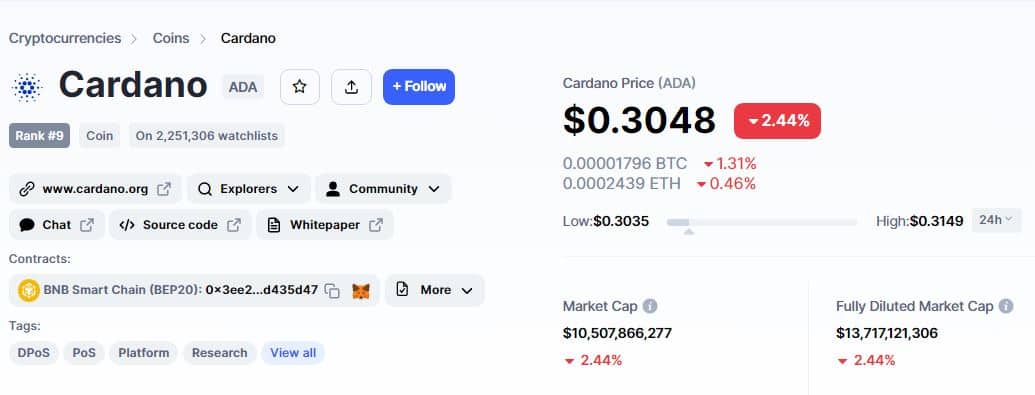1035x395 pixels.
Task: Add Cardano to watchlist with star icon
Action: tap(300, 87)
